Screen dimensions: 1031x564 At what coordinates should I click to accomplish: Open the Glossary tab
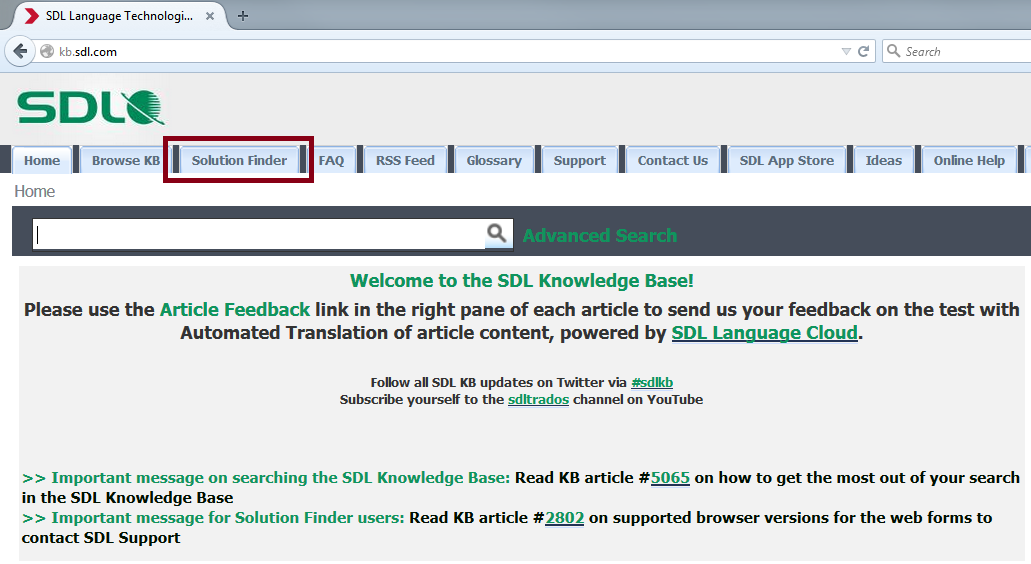(x=494, y=160)
